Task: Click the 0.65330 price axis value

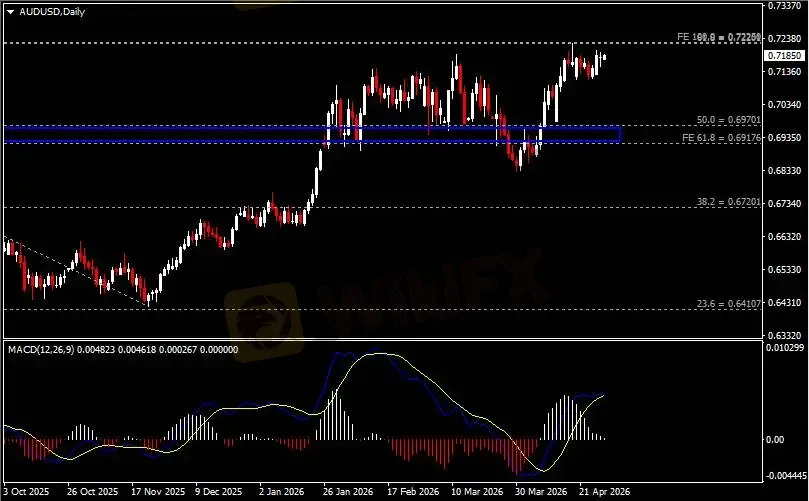Action: click(785, 270)
